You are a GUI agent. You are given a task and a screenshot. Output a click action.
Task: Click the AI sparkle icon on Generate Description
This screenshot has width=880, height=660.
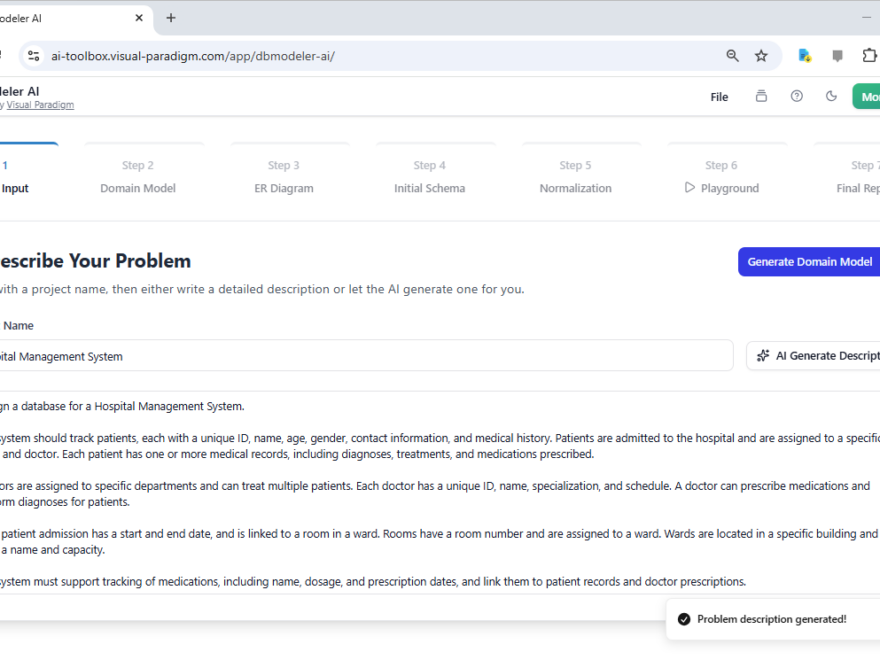(x=763, y=355)
